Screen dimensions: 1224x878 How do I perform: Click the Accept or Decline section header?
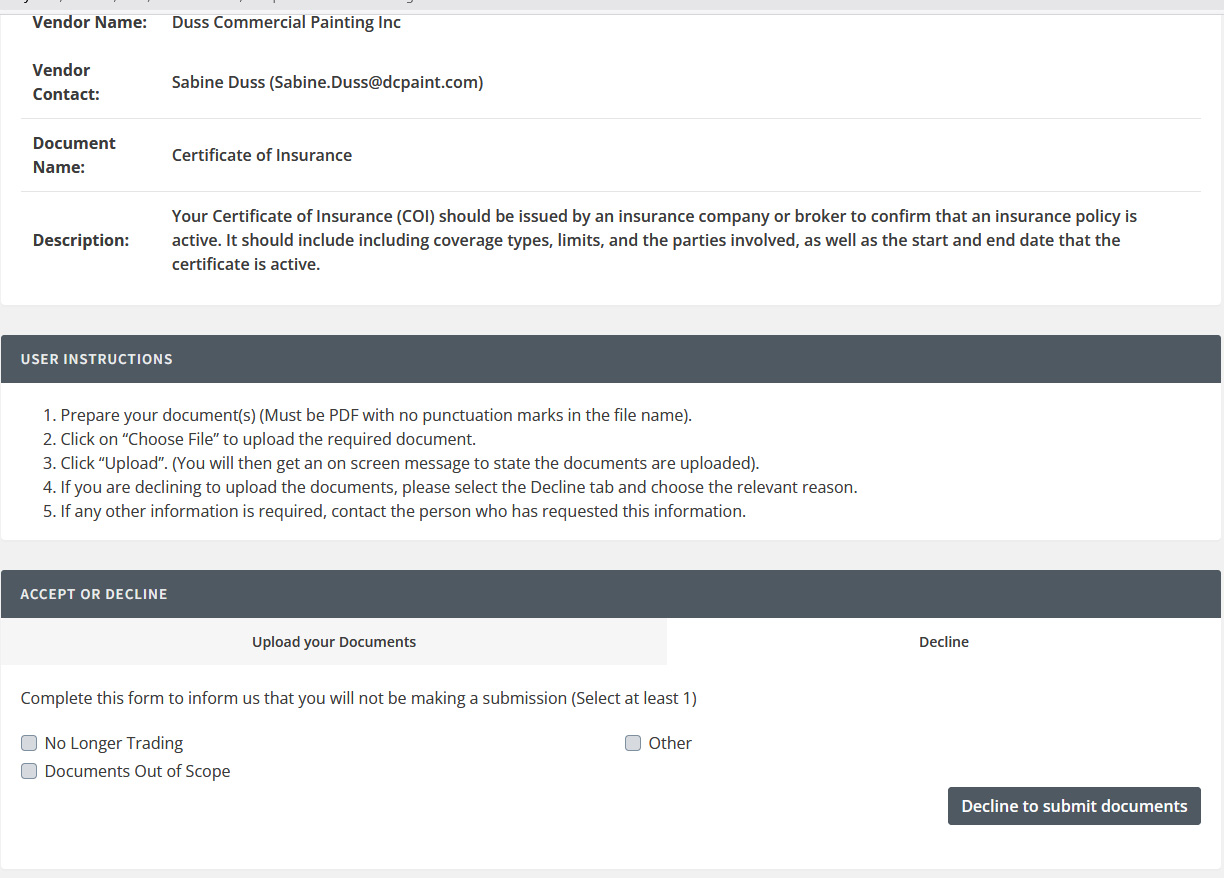(x=94, y=594)
